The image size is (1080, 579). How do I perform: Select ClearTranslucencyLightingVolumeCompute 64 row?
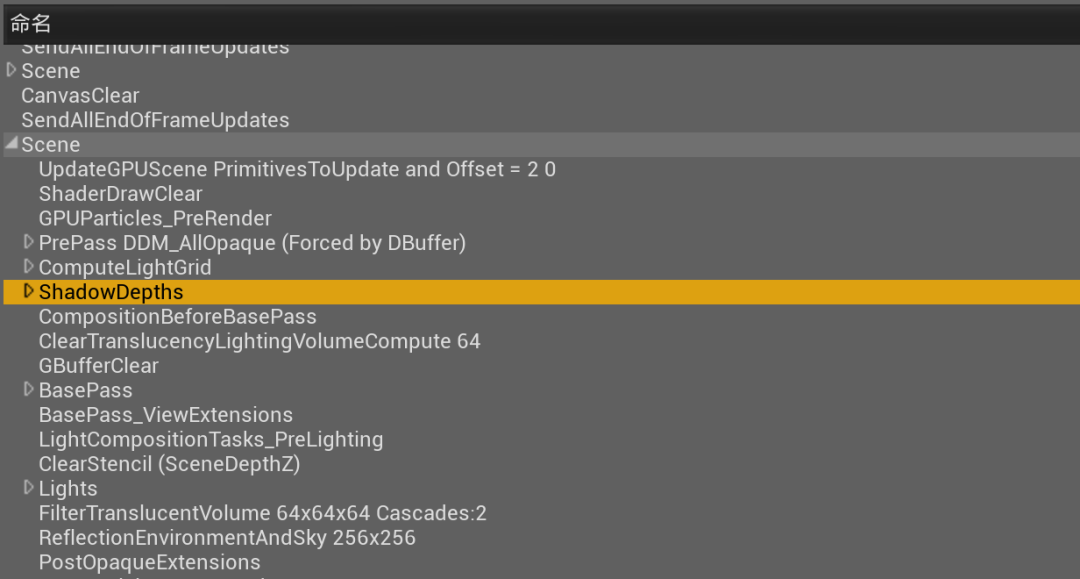click(x=259, y=341)
